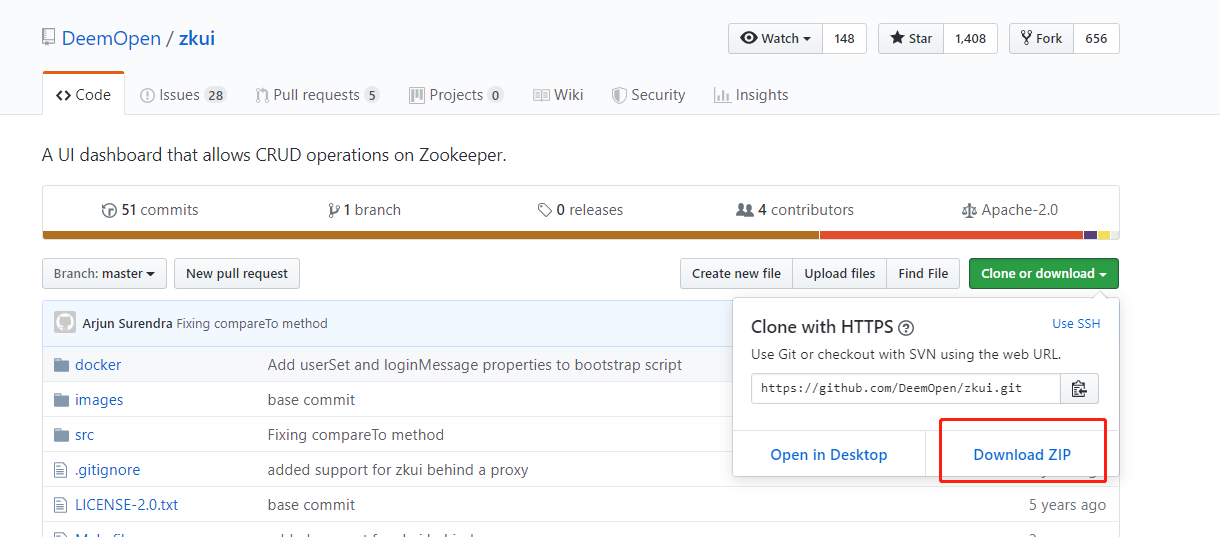This screenshot has height=537, width=1220.
Task: Click the src folder icon
Action: [60, 435]
